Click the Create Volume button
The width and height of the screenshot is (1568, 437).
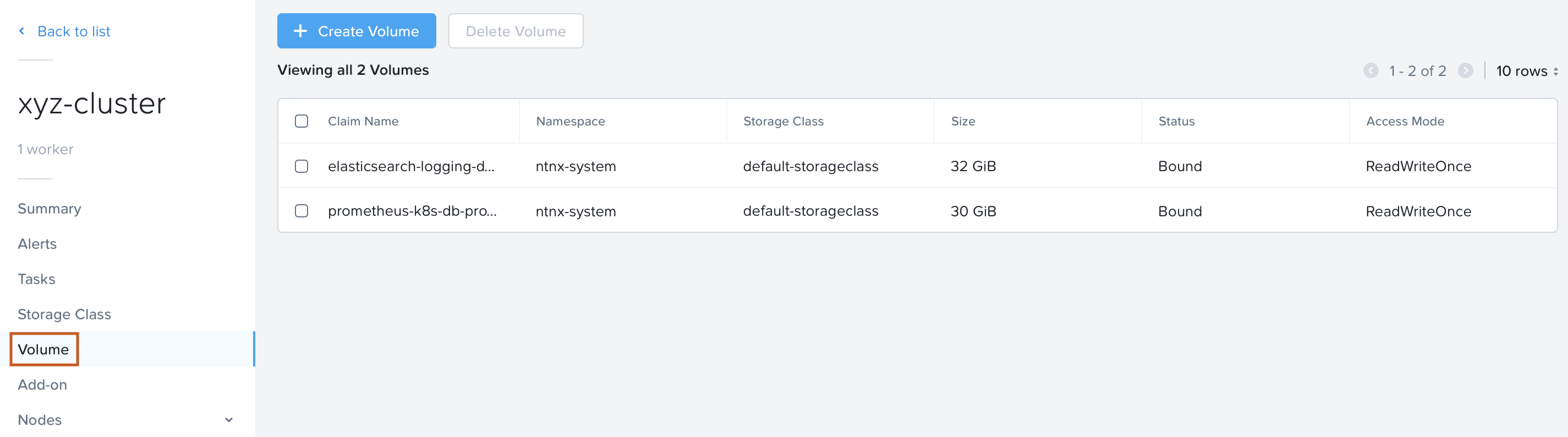356,31
